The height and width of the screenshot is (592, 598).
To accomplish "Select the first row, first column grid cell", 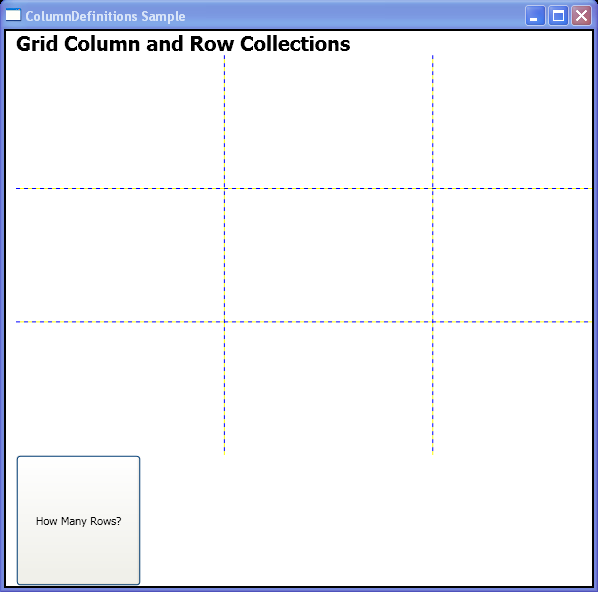I will tap(120, 122).
